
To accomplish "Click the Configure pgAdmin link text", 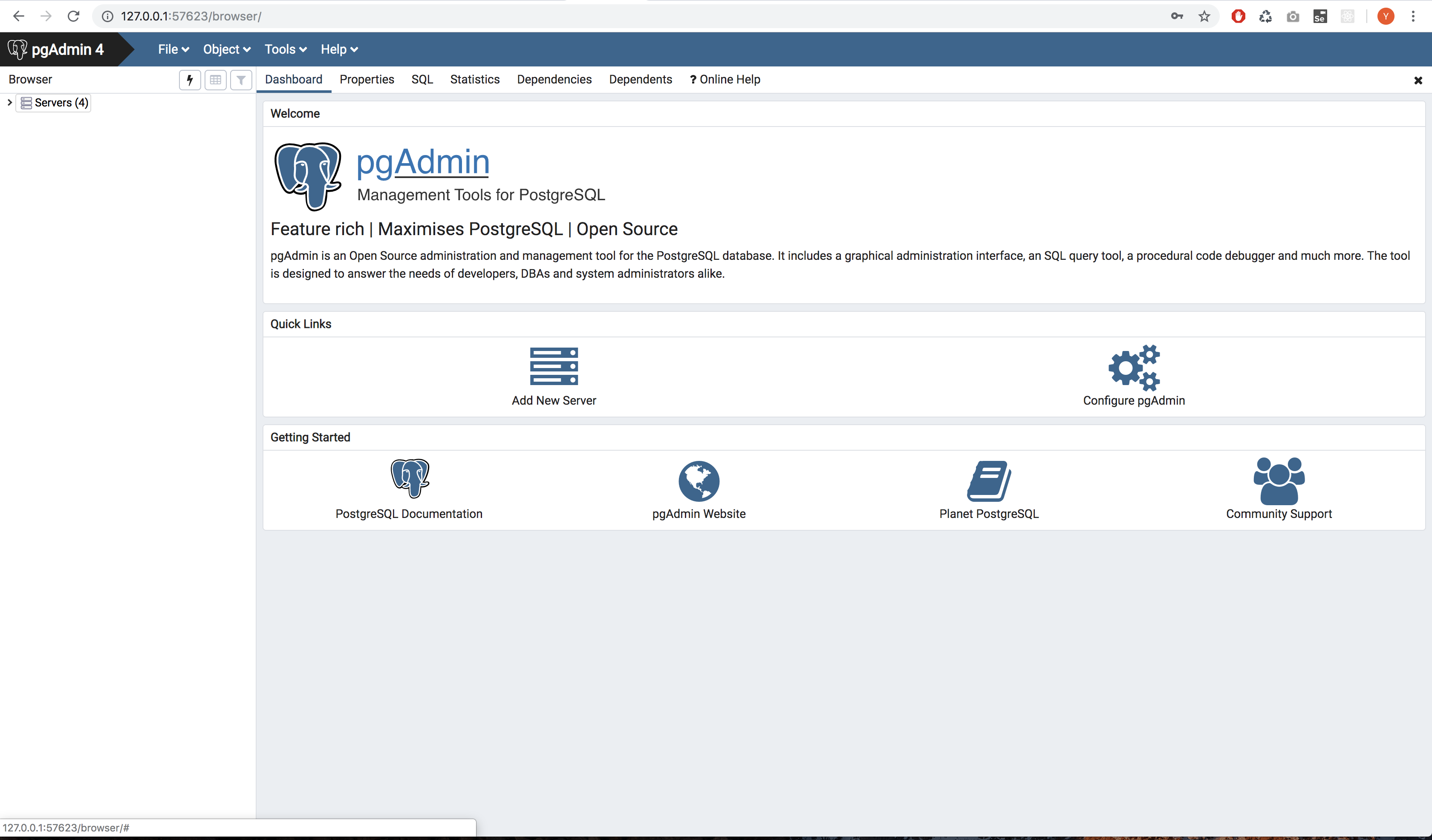I will pos(1134,400).
